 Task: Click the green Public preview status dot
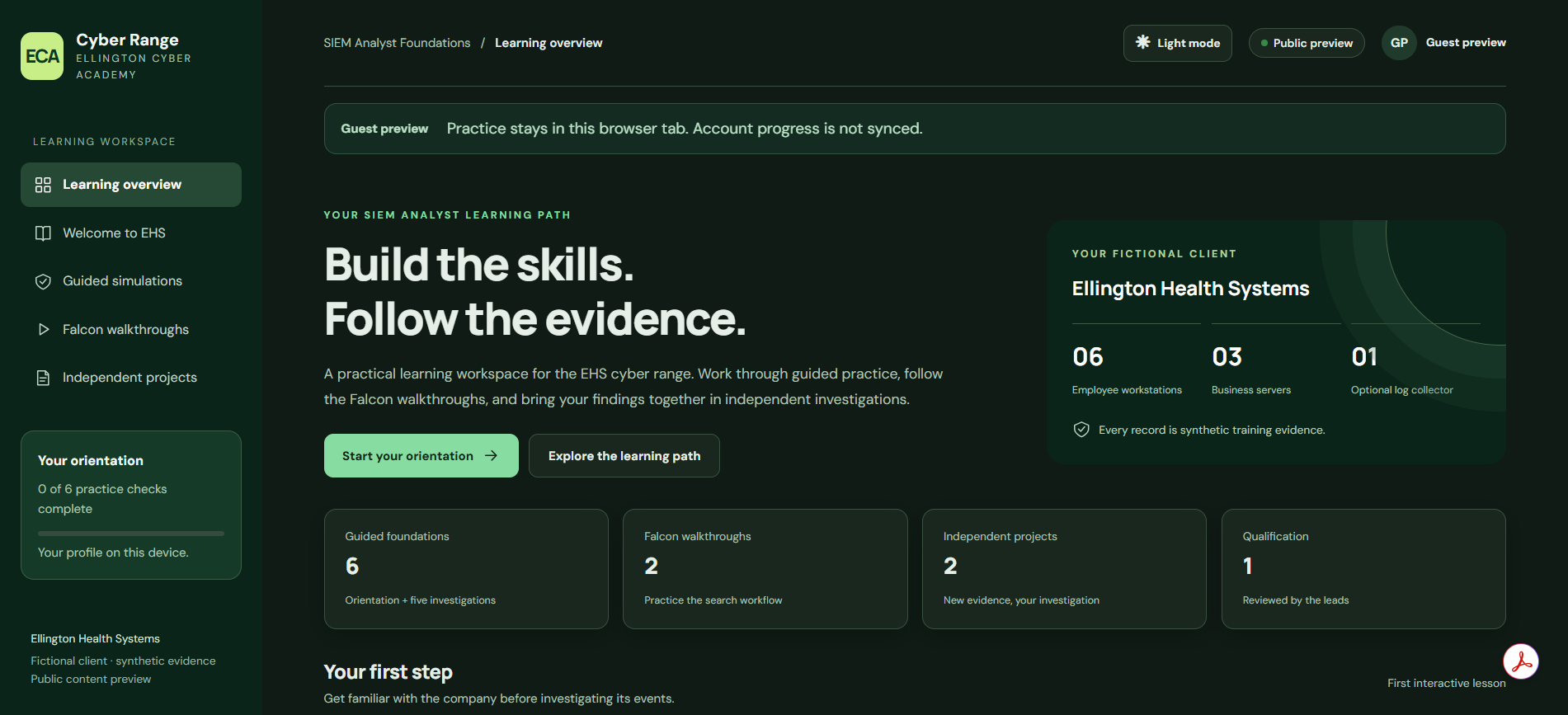1264,43
